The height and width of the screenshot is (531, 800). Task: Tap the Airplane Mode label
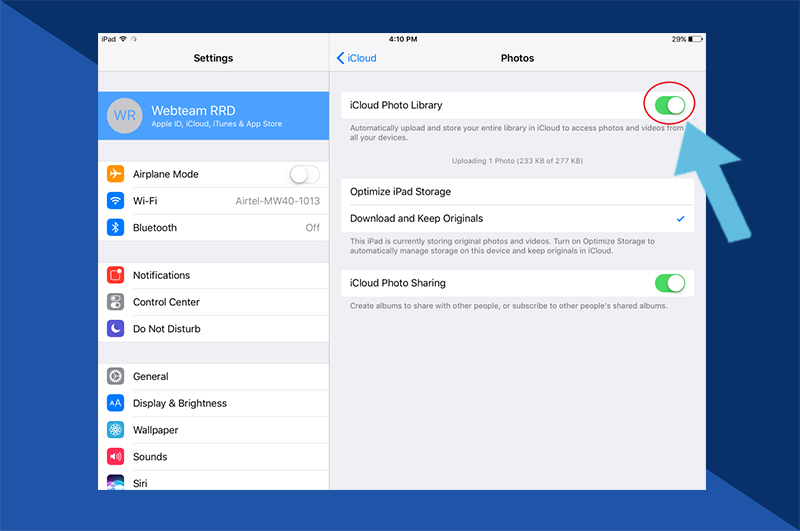coord(165,174)
